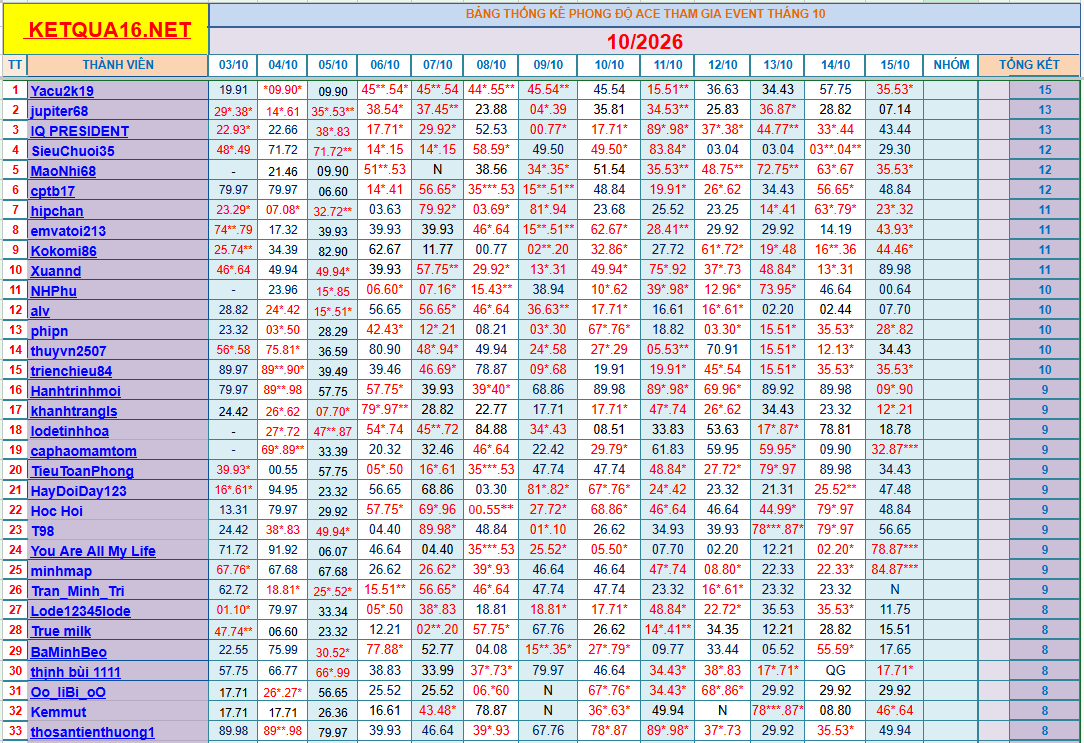Click 02**.20 in True milk's row
This screenshot has width=1084, height=743.
pos(438,630)
